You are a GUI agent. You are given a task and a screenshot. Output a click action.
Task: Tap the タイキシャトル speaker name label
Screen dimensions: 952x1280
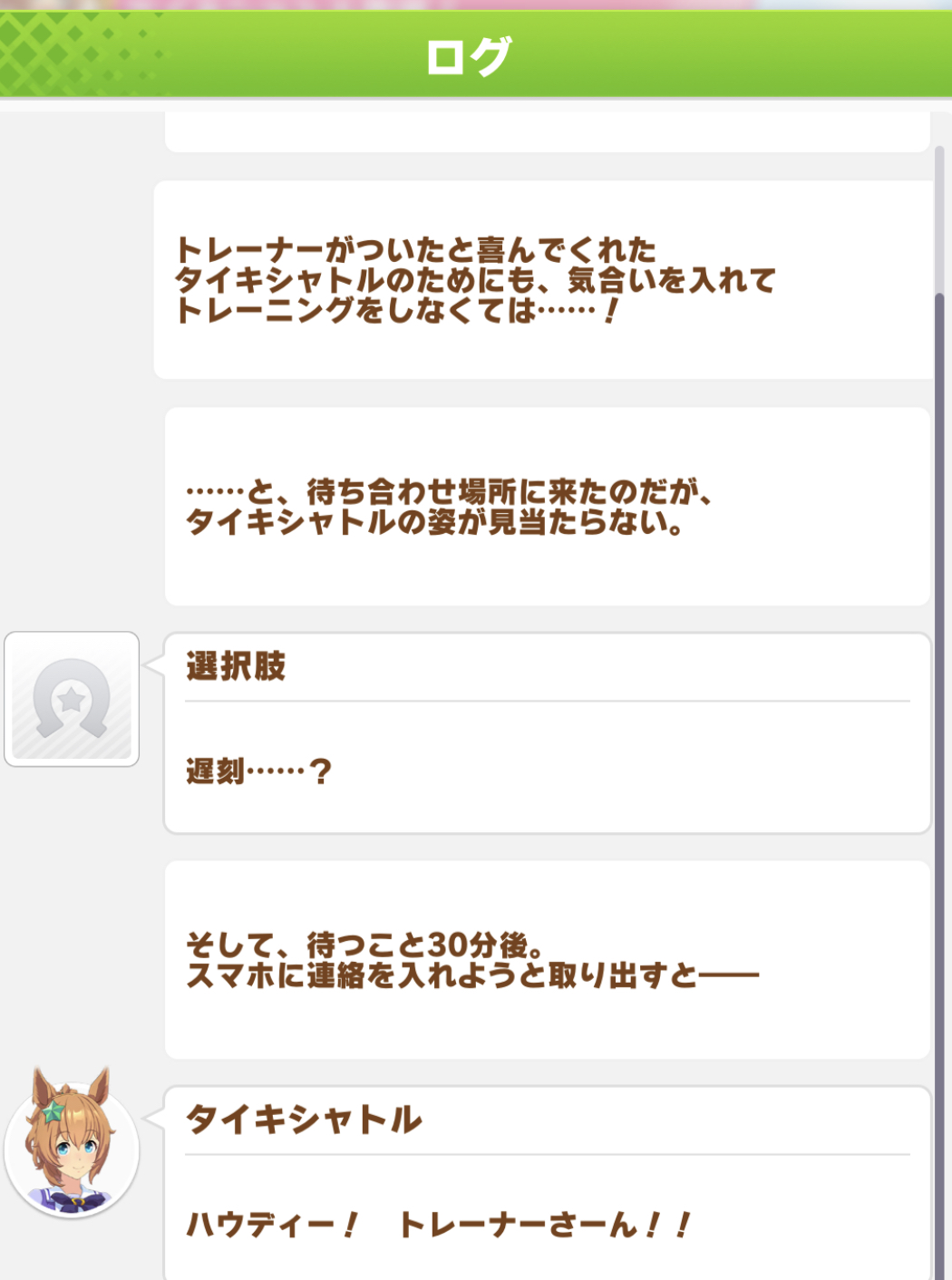(x=304, y=1120)
